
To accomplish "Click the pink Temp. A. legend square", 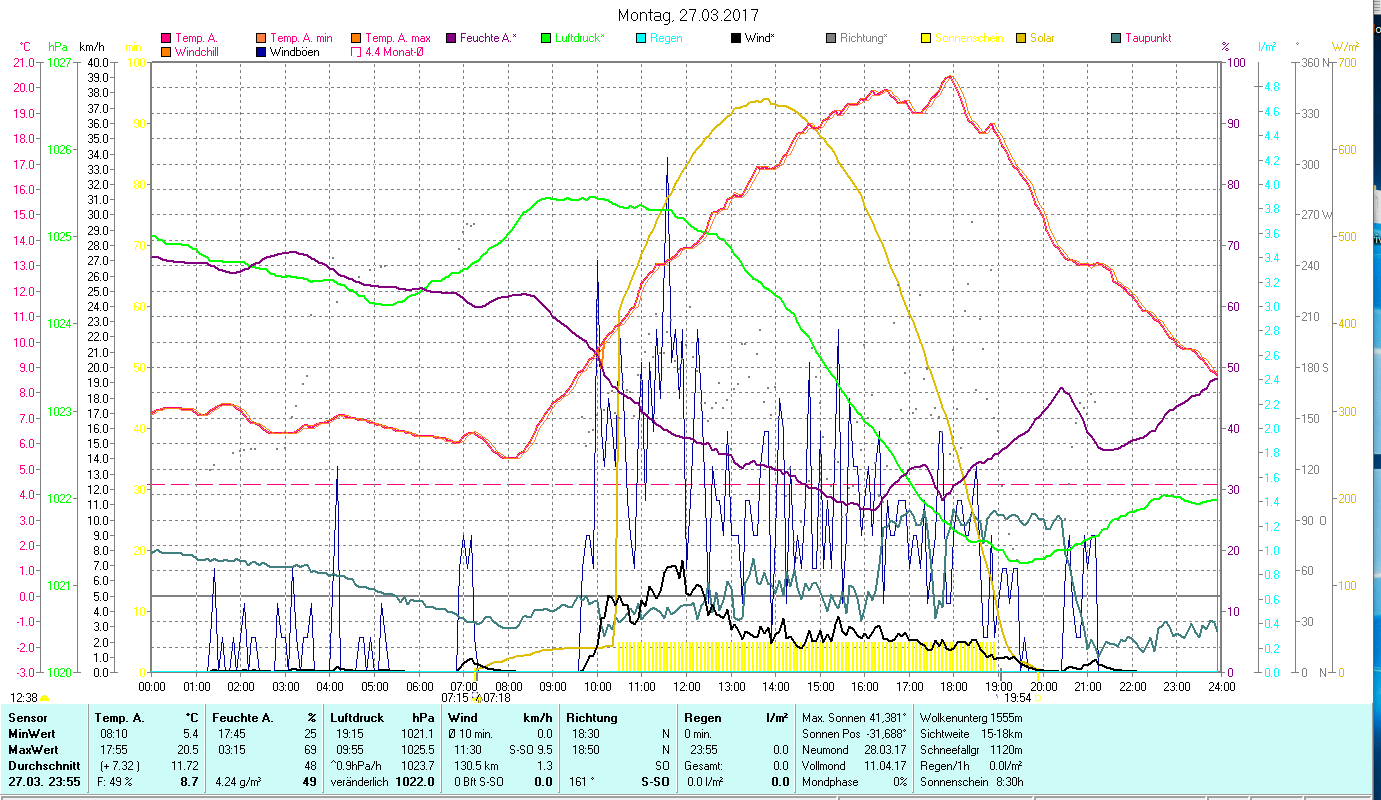I will (166, 38).
